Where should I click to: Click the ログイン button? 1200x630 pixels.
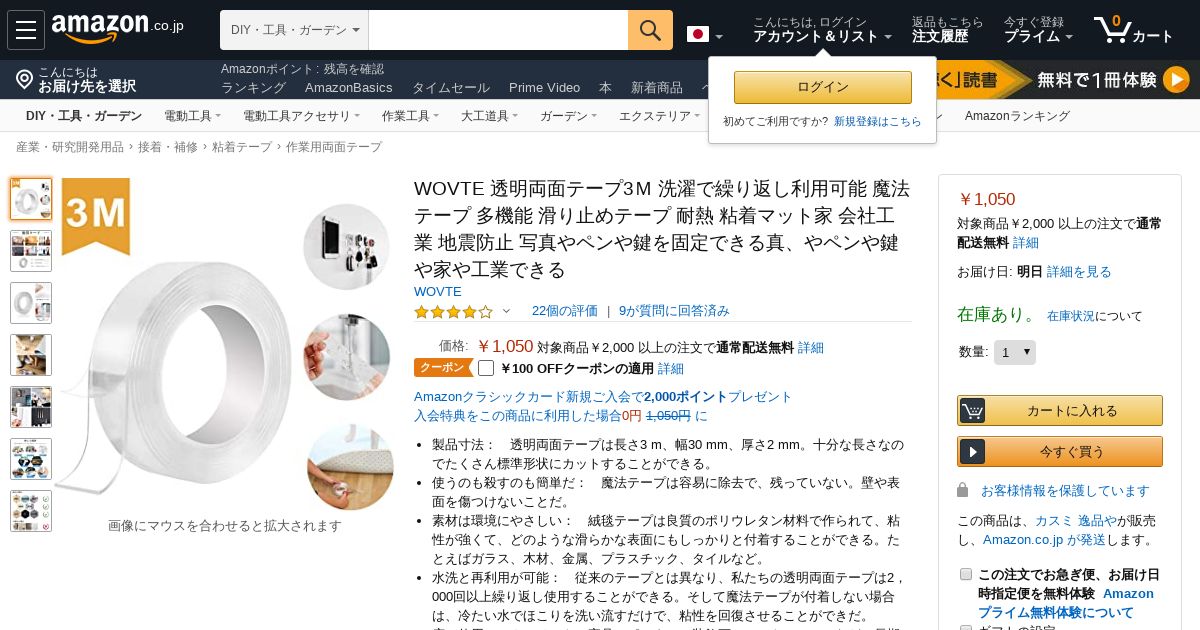coord(823,87)
